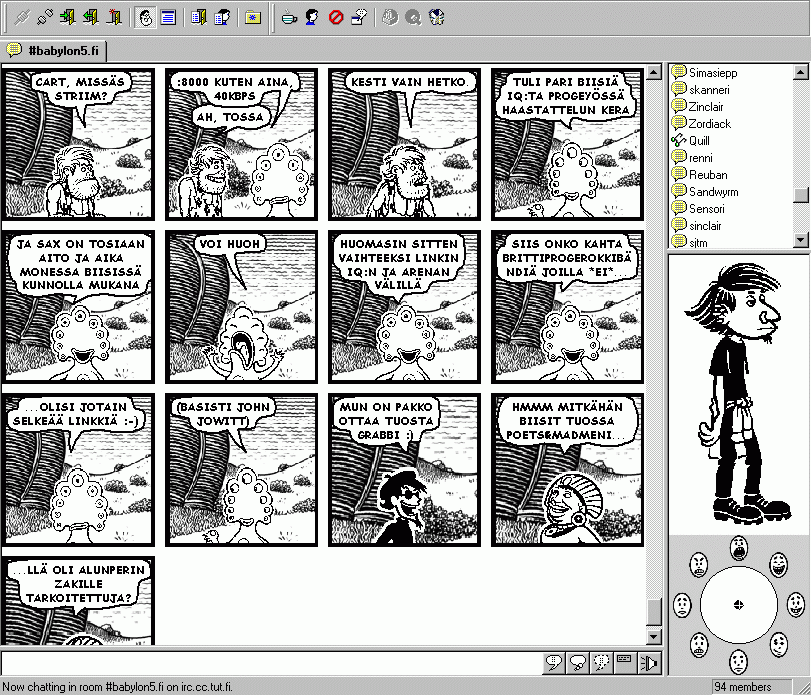Toggle Away coffee cup status
Viewport: 811px width, 695px height.
(x=289, y=18)
